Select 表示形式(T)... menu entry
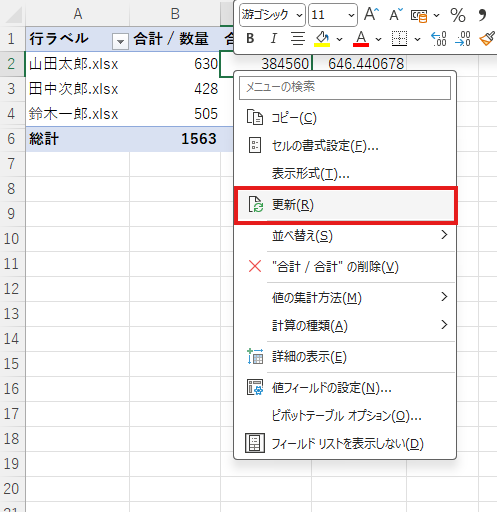The image size is (497, 512). [x=345, y=173]
